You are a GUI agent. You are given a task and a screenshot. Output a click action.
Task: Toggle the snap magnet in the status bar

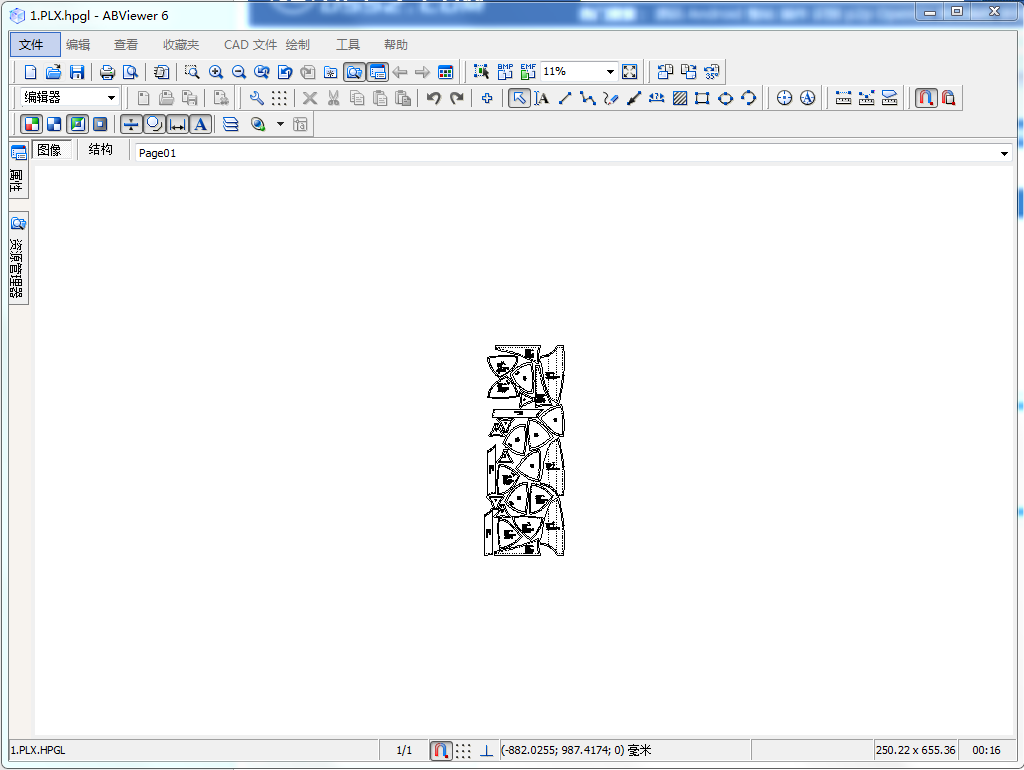[x=440, y=750]
